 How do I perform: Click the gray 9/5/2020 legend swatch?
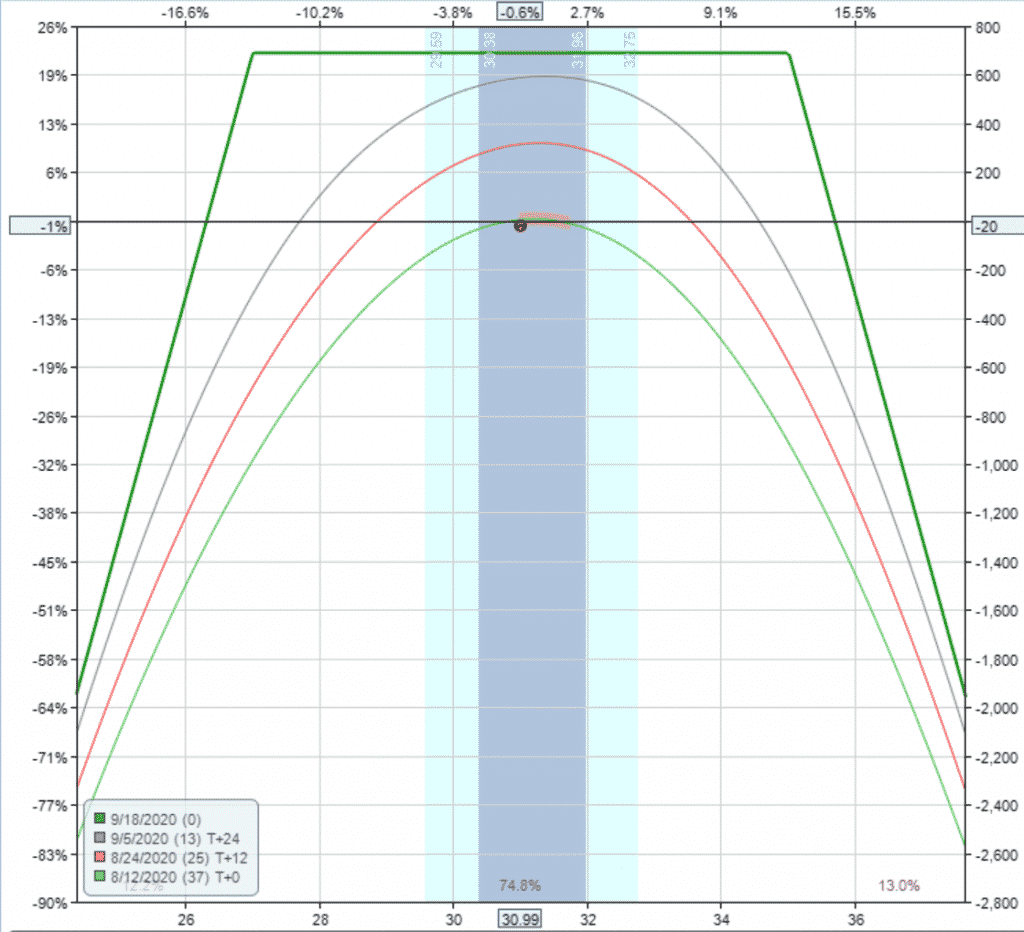point(100,837)
